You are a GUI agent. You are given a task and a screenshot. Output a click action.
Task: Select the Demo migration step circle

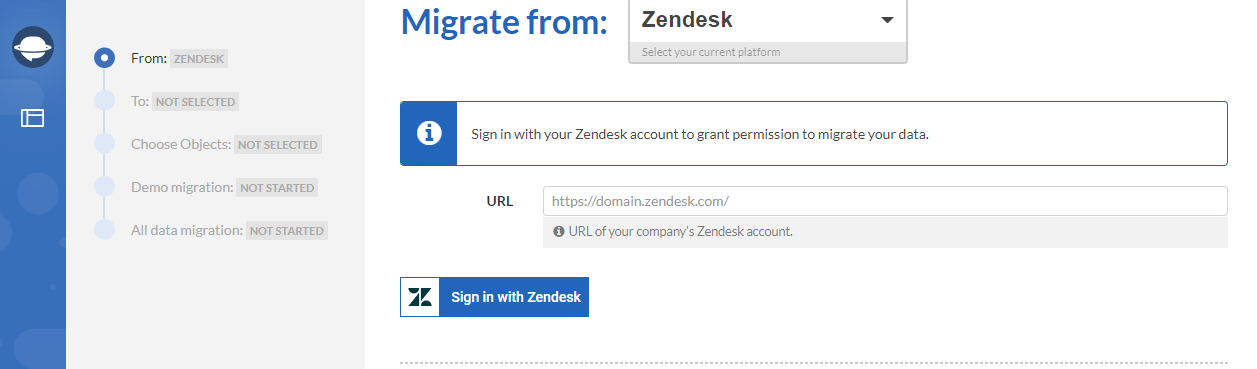click(x=104, y=187)
